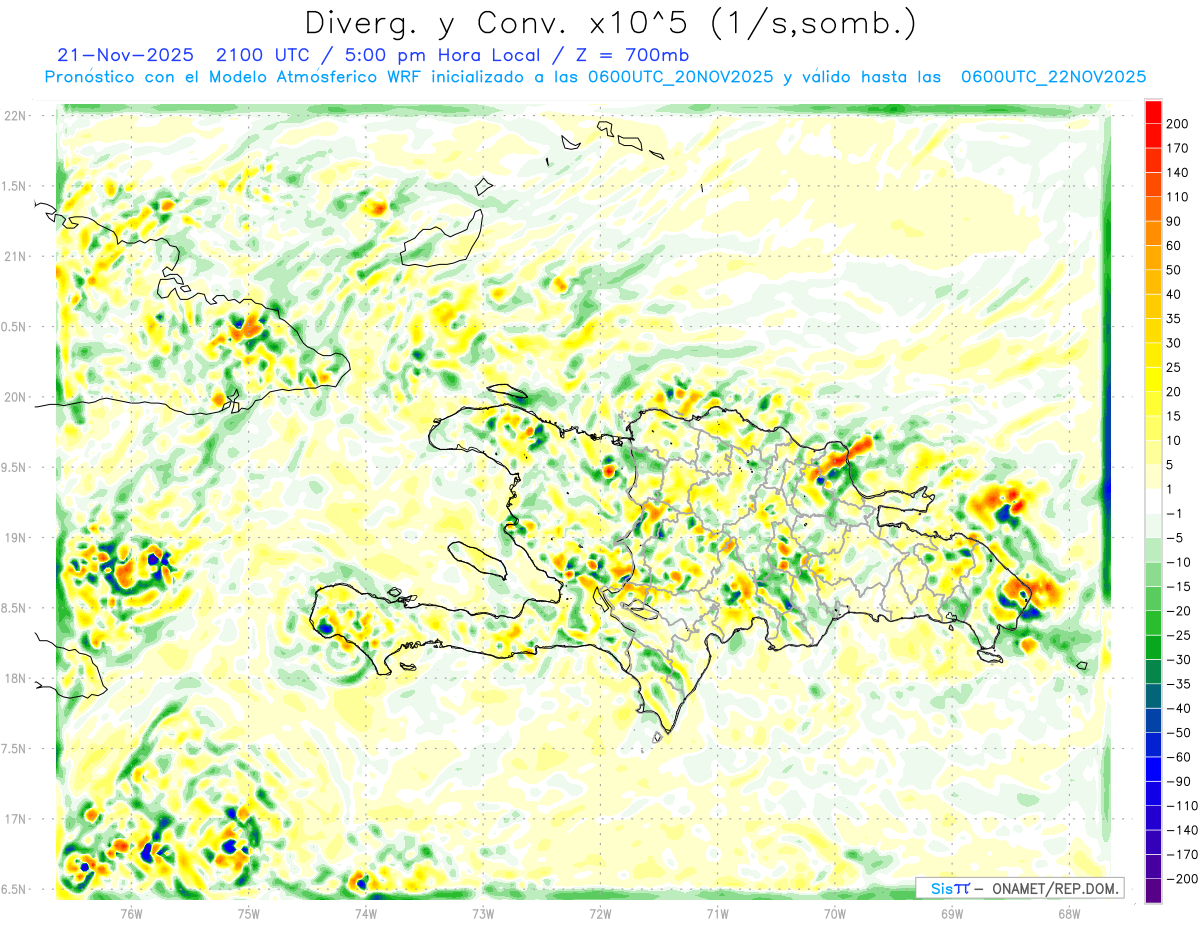Click the colorbar value '20'
Image resolution: width=1200 pixels, height=927 pixels.
(x=1173, y=391)
